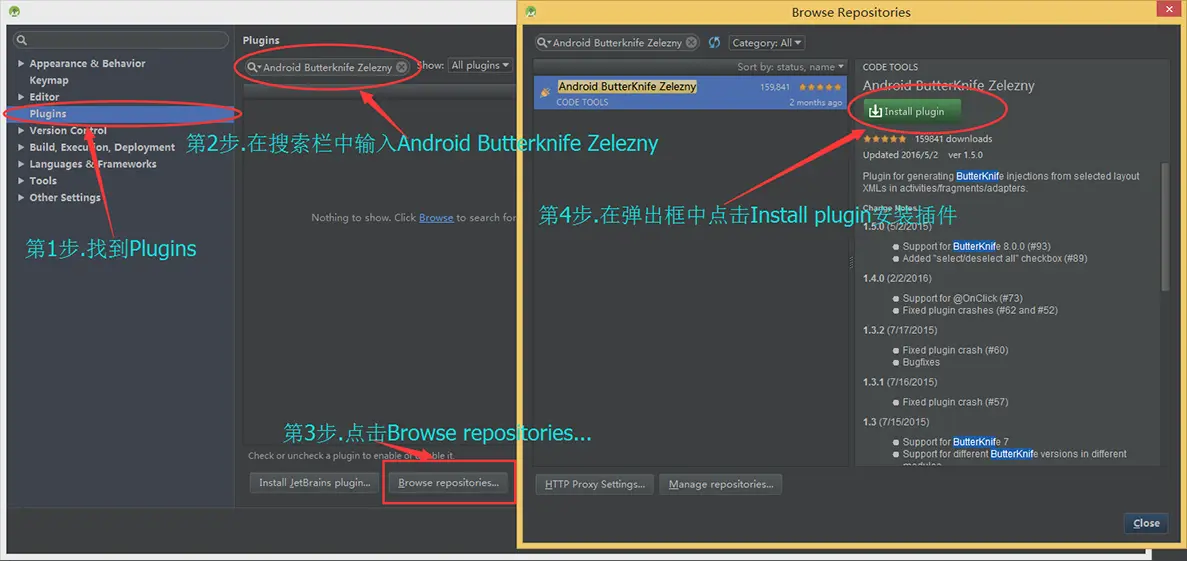The image size is (1187, 561).
Task: Click the Android Studio icon in Settings title bar
Action: [x=14, y=12]
